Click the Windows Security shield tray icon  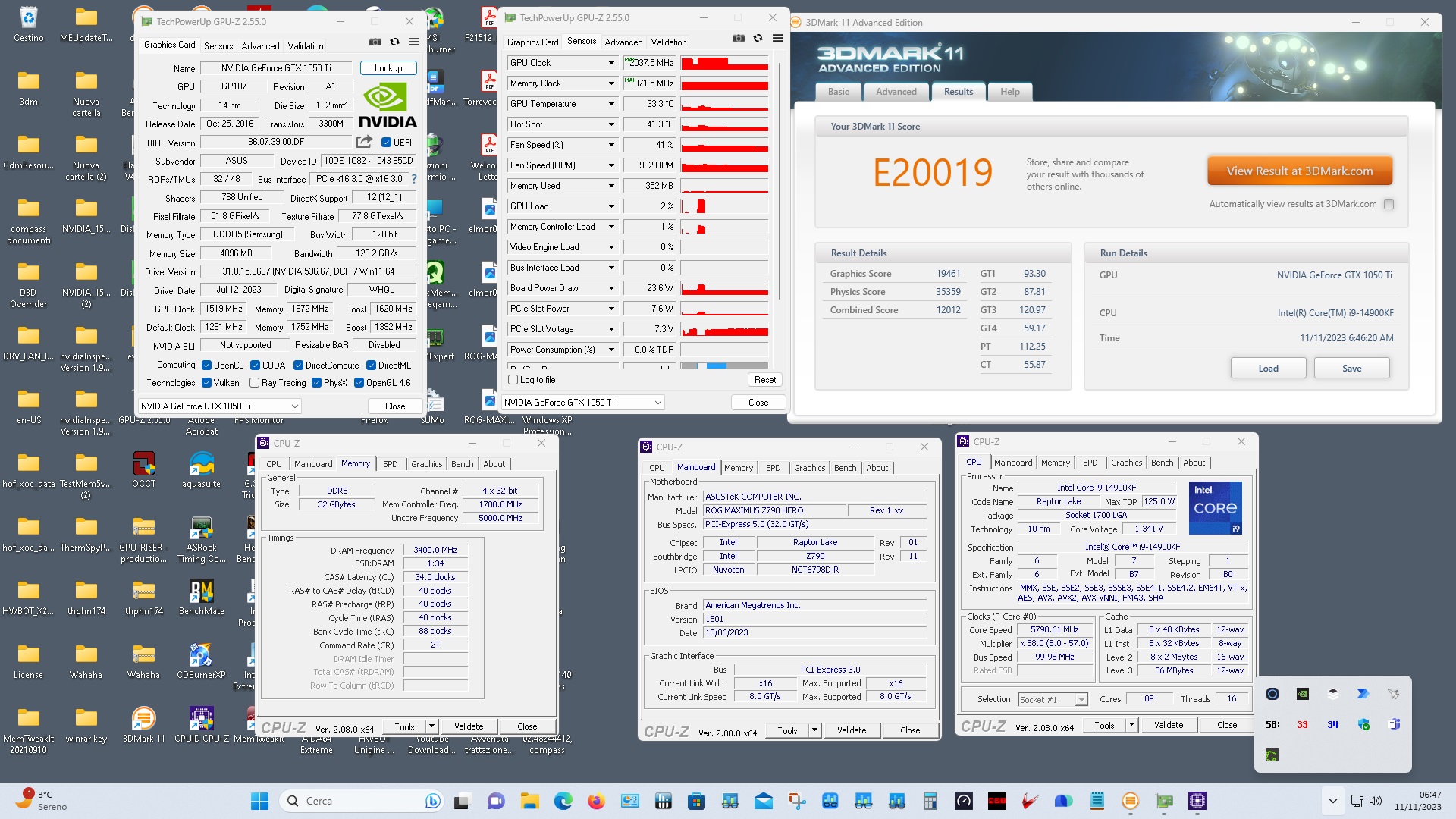tap(1363, 724)
